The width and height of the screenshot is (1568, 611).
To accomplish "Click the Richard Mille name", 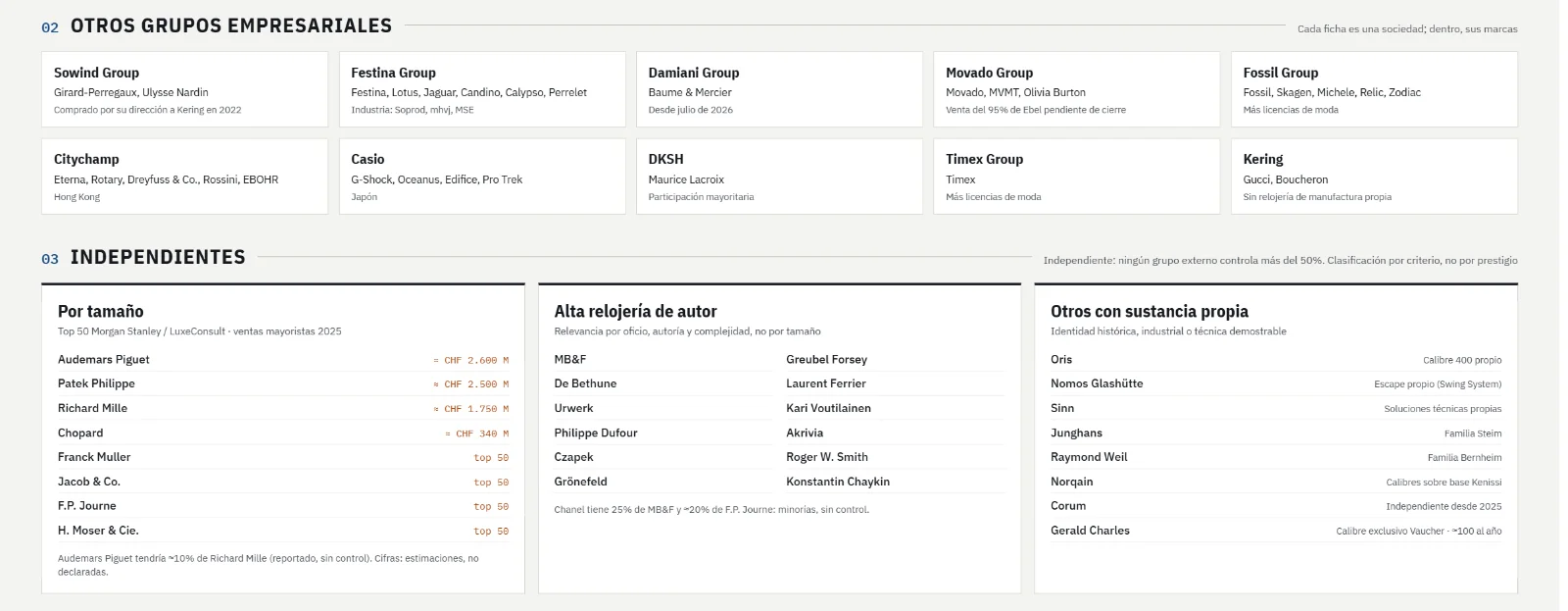I will point(92,408).
